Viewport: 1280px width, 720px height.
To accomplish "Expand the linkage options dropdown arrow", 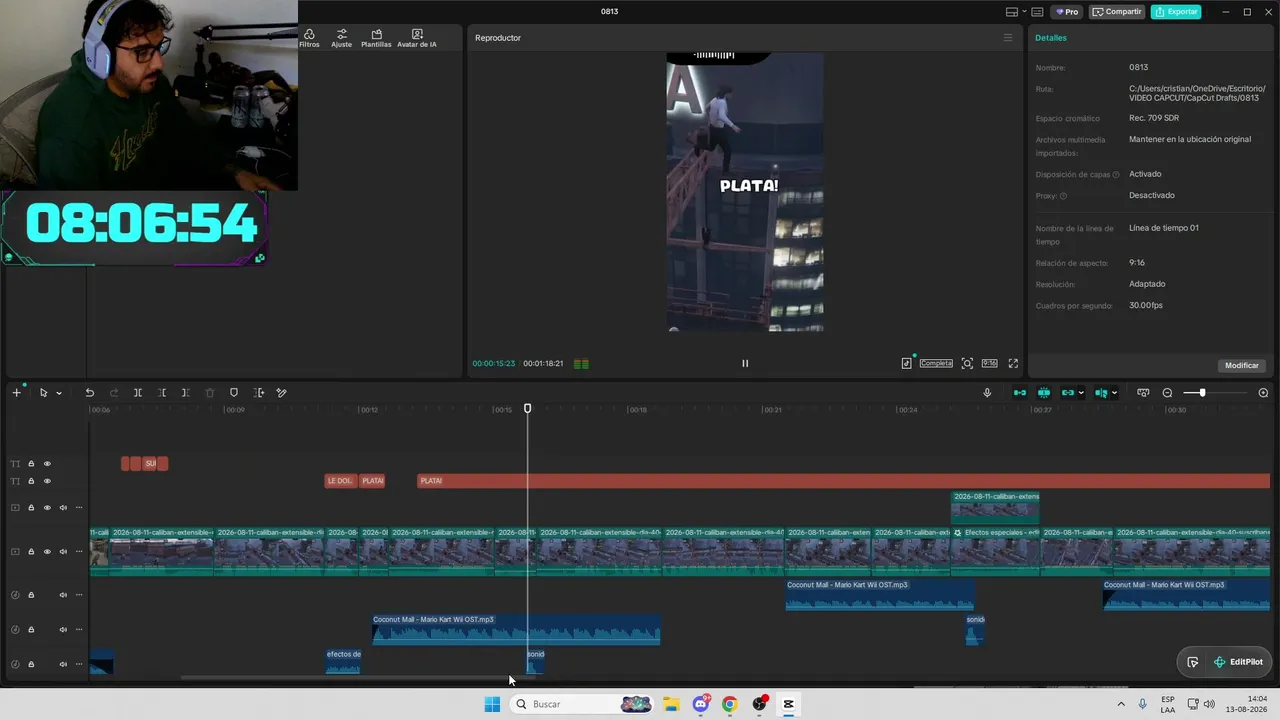I will point(1081,393).
